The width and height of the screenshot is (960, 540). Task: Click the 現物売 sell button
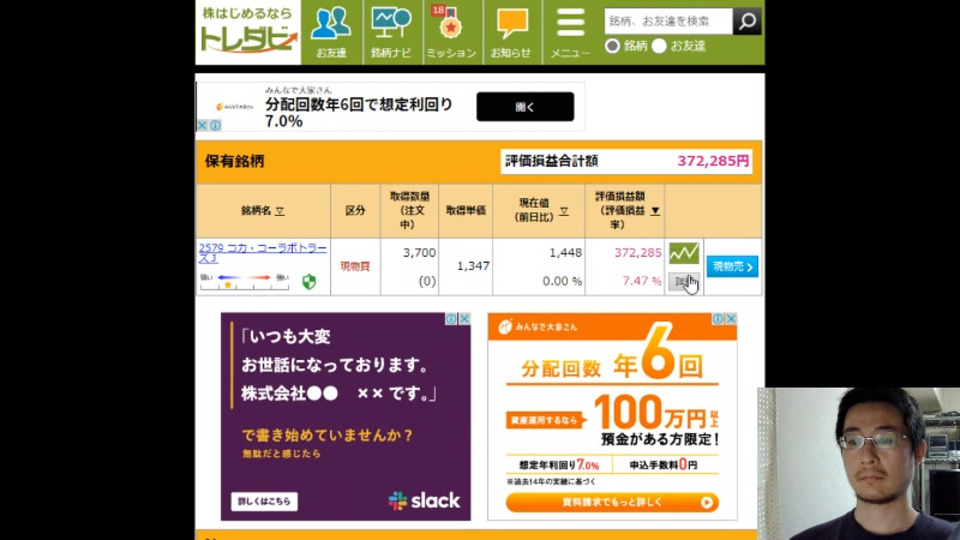point(732,266)
